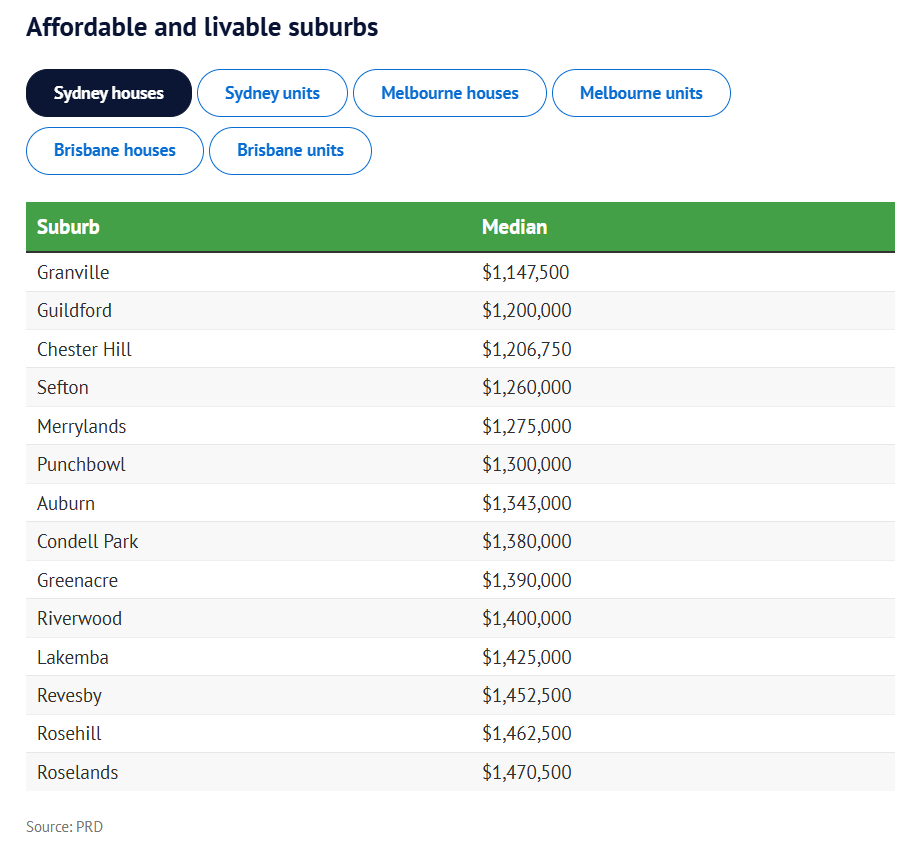Click the Sefton suburb name
This screenshot has height=847, width=912.
[63, 387]
